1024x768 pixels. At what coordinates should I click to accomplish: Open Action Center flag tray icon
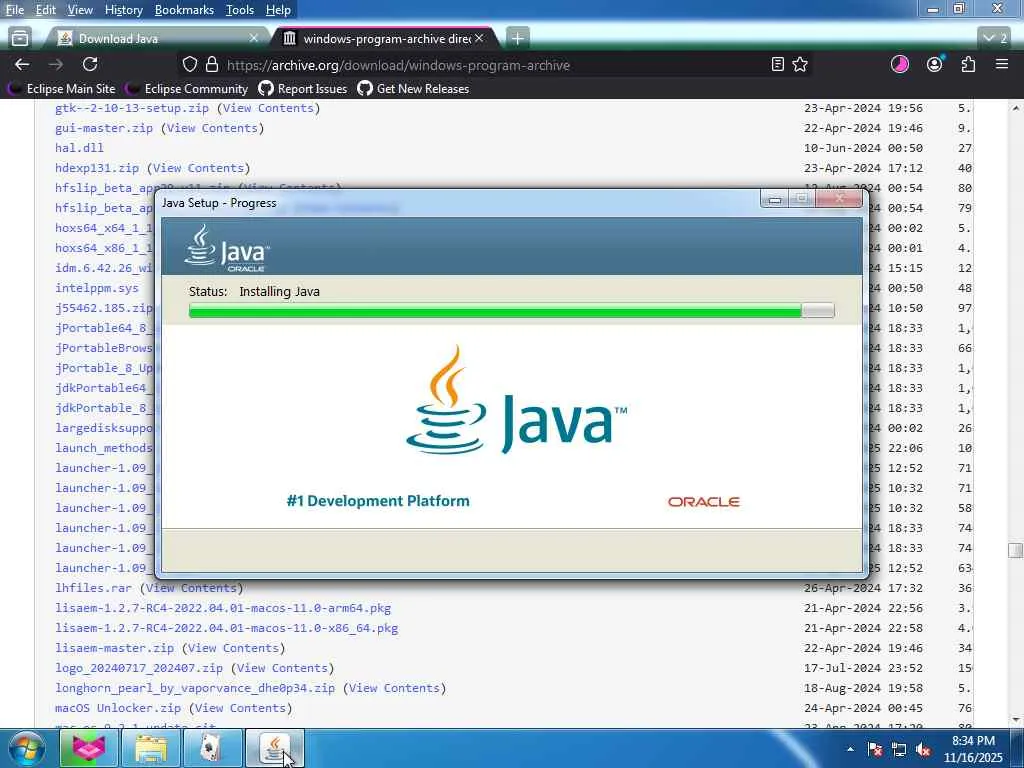[x=874, y=750]
